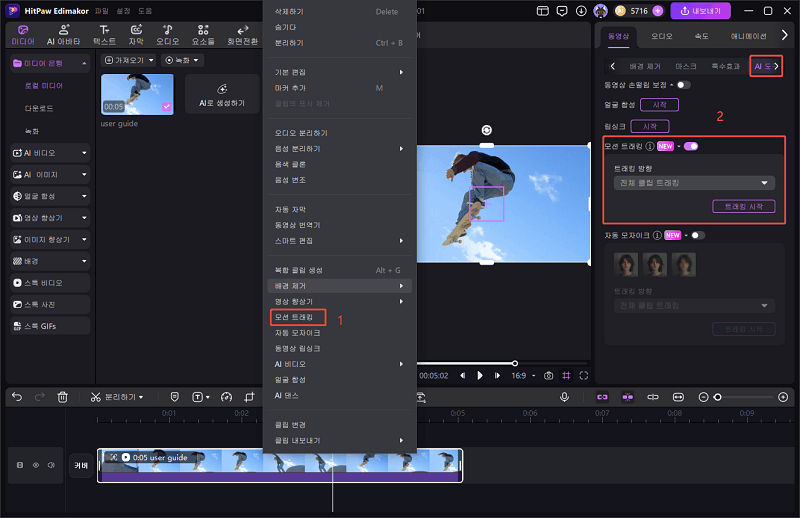Open the AI 아바타 (AI Avatar) tool

63,35
